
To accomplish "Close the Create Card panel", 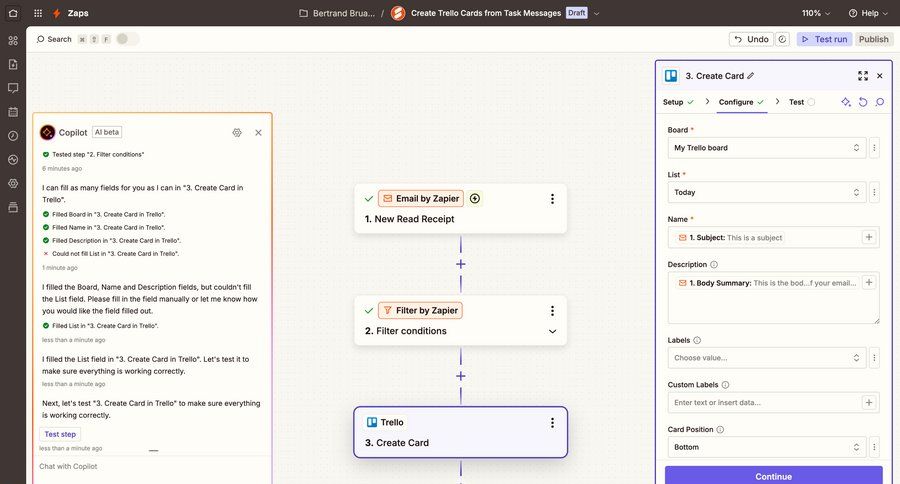I will 879,76.
